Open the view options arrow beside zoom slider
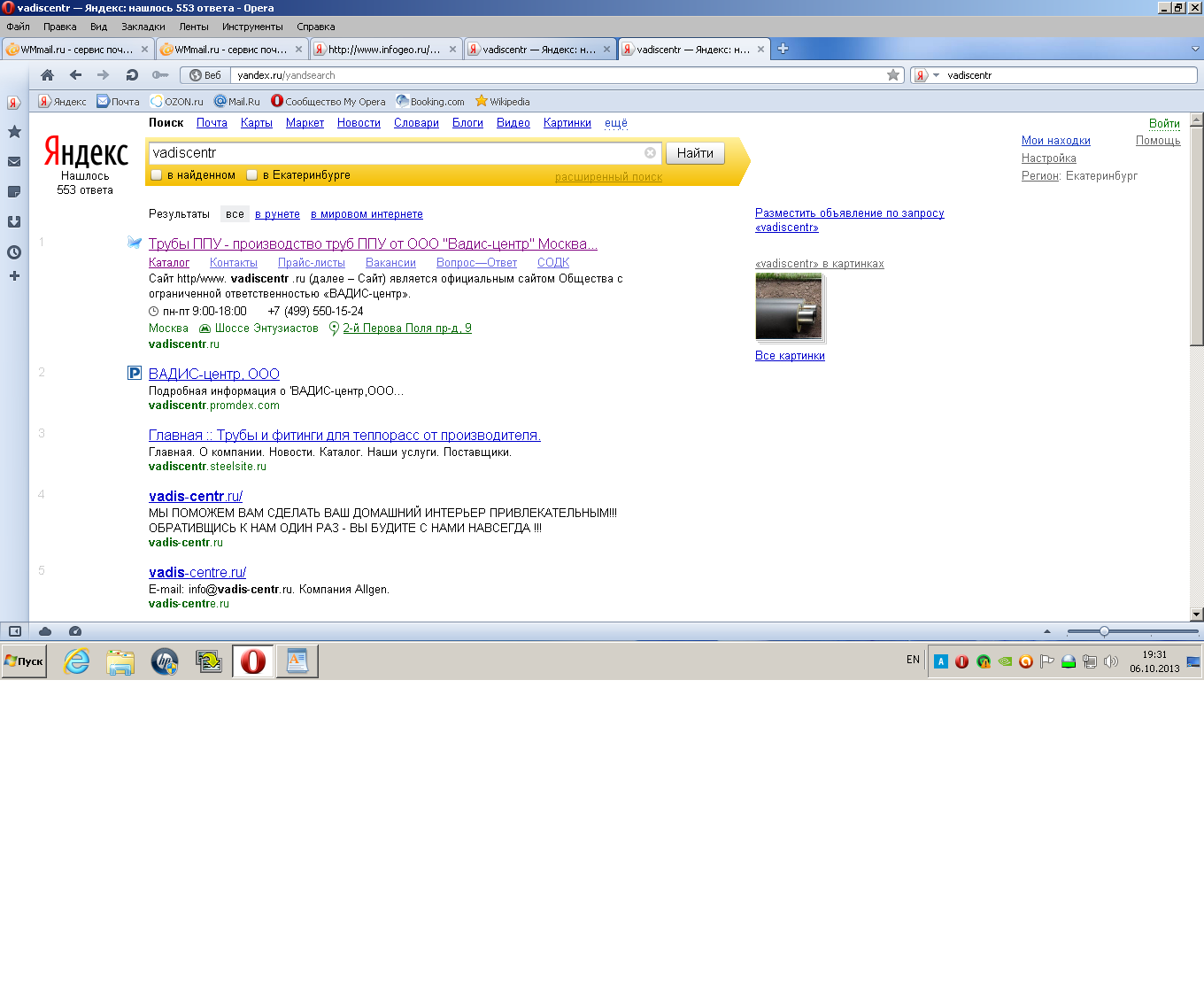 [1047, 631]
